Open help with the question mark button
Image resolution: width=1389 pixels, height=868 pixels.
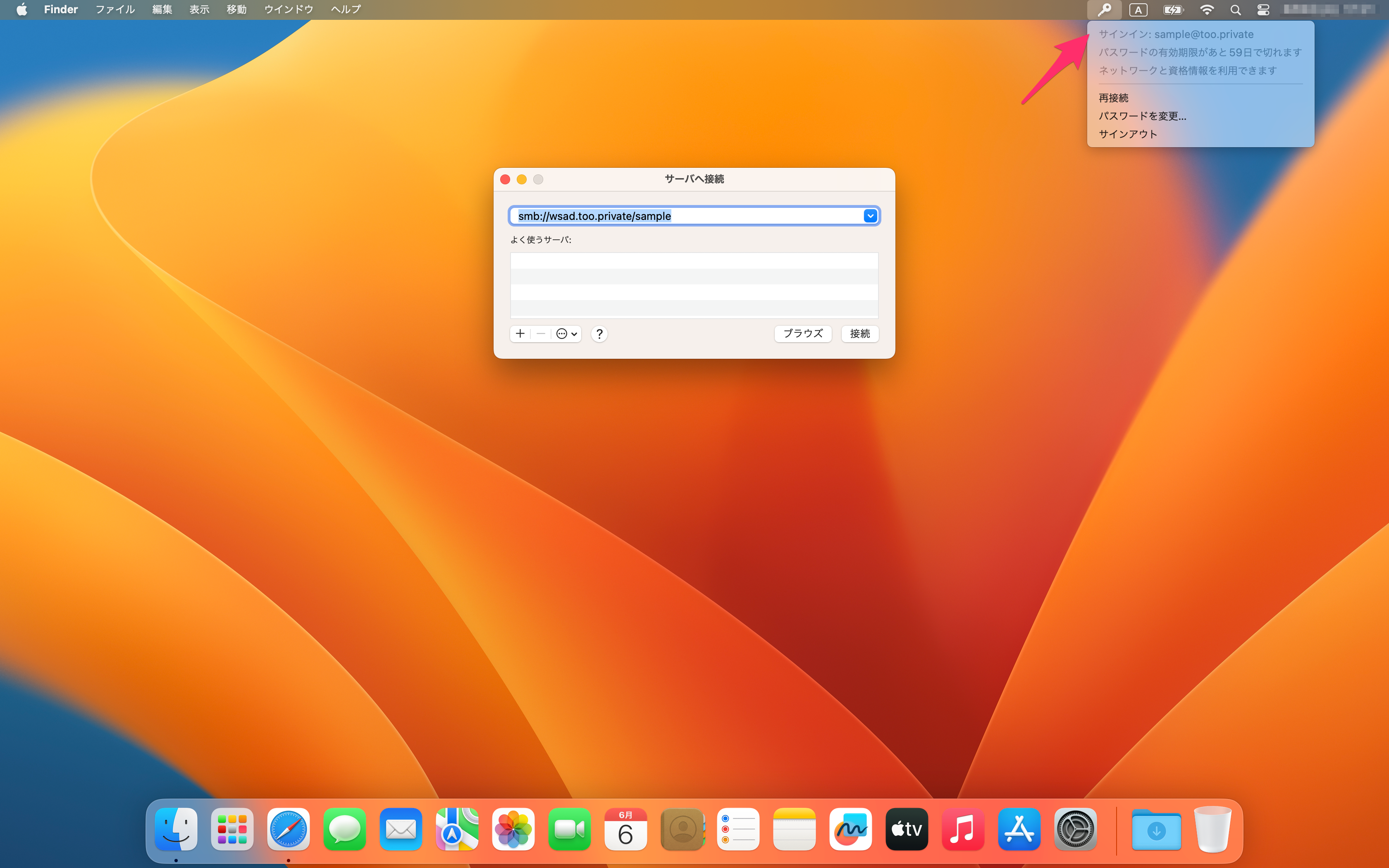point(599,334)
